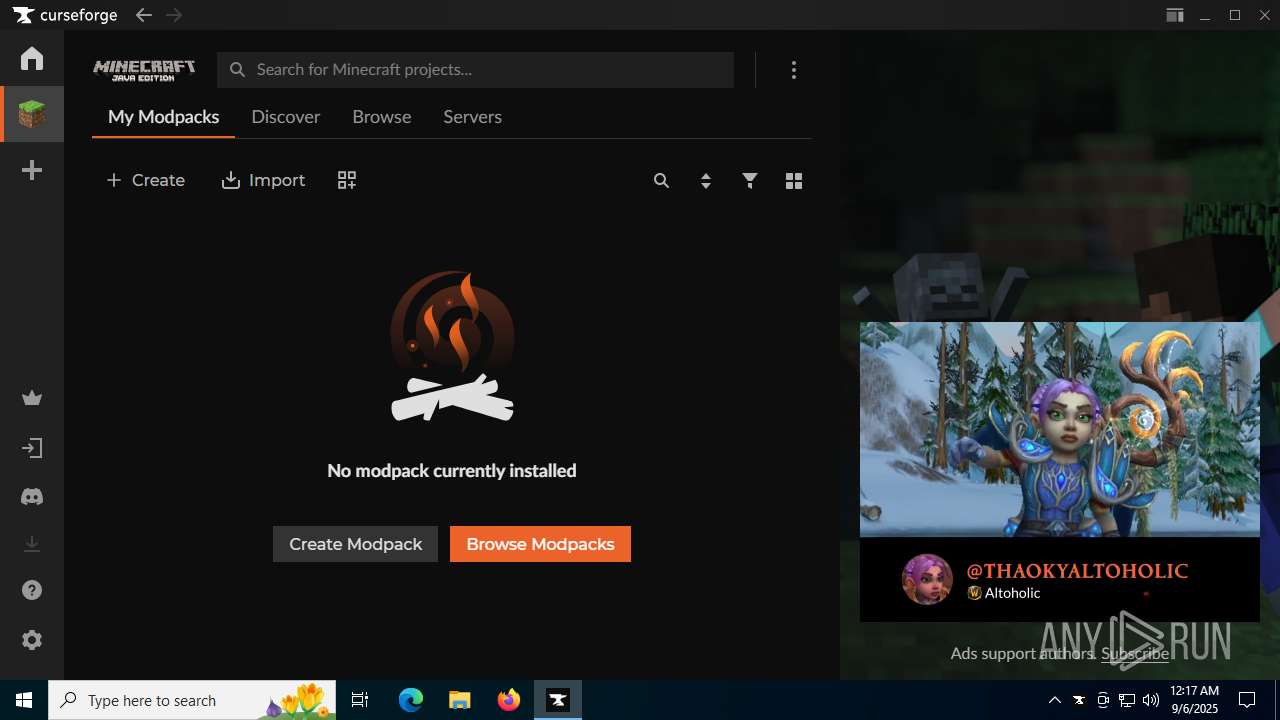Screen dimensions: 1280x720
Task: Click the Windows taskbar search box
Action: [193, 700]
